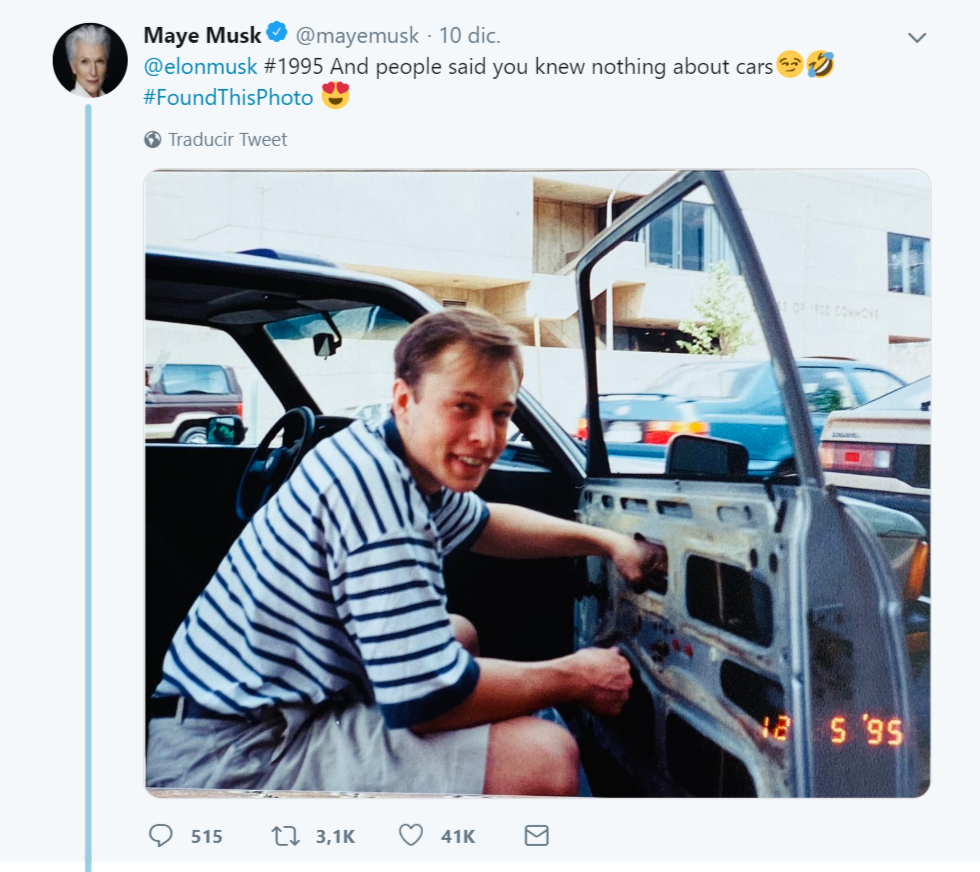Open the attached 1995 car photo
980x872 pixels.
point(537,483)
